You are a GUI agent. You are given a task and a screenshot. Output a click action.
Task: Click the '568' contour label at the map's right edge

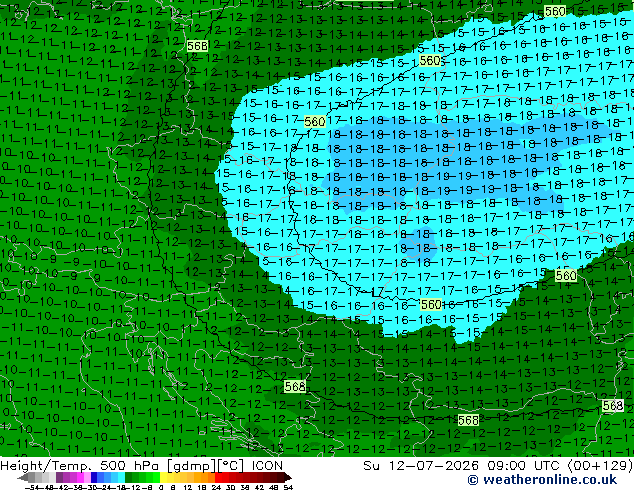click(x=613, y=406)
